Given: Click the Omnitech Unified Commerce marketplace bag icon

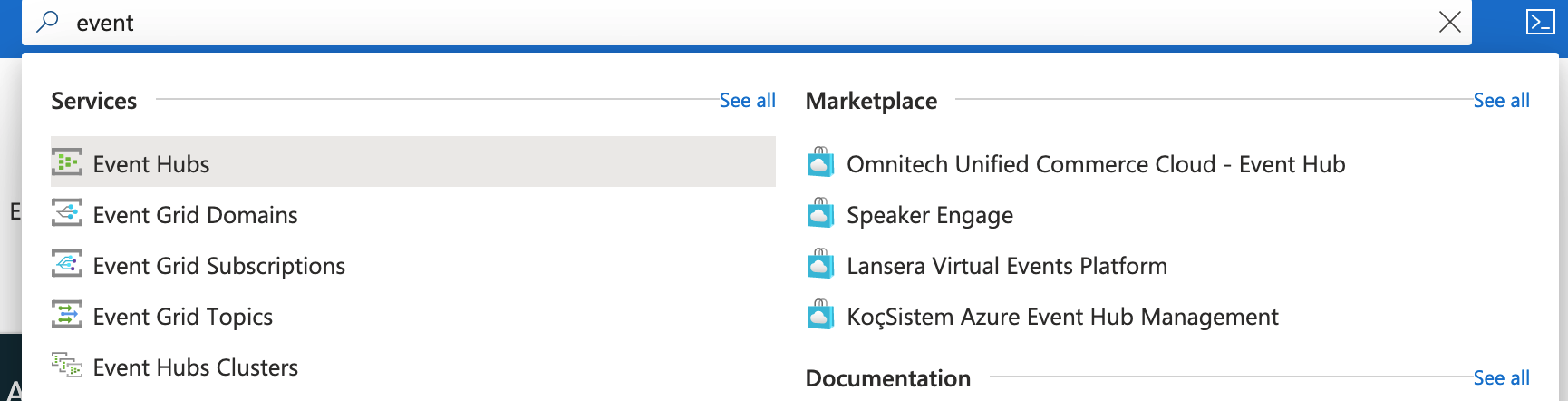Looking at the screenshot, I should pyautogui.click(x=820, y=163).
